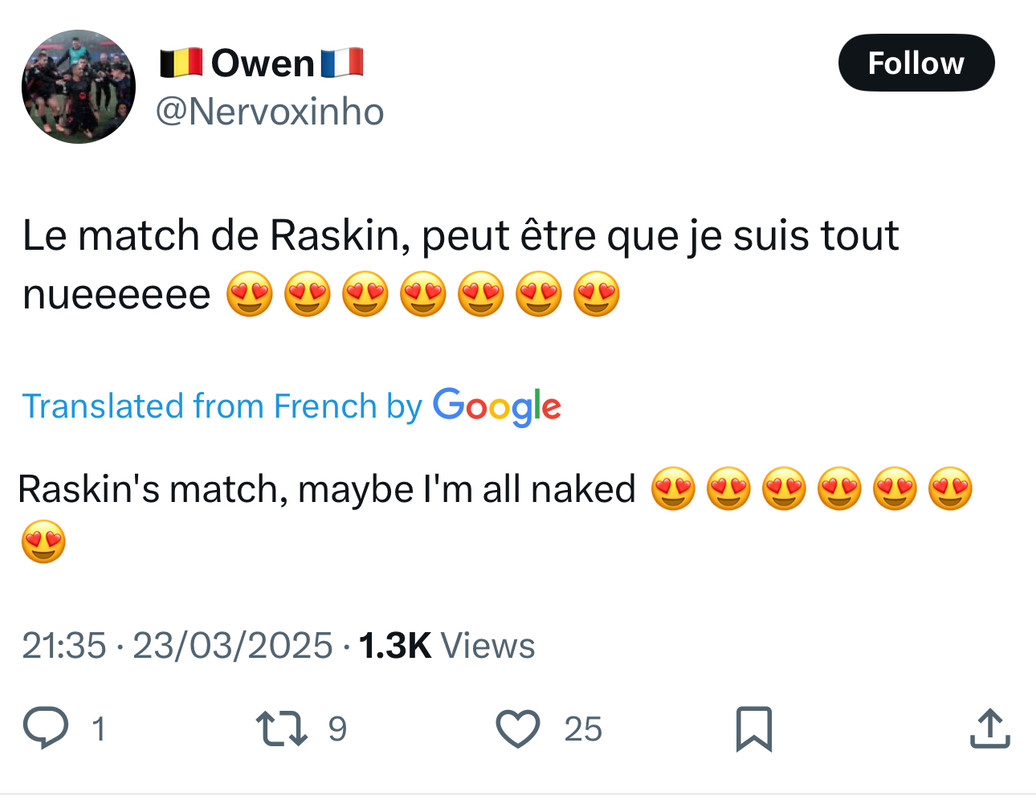Image resolution: width=1036 pixels, height=800 pixels.
Task: Click the Follow button
Action: pos(916,63)
